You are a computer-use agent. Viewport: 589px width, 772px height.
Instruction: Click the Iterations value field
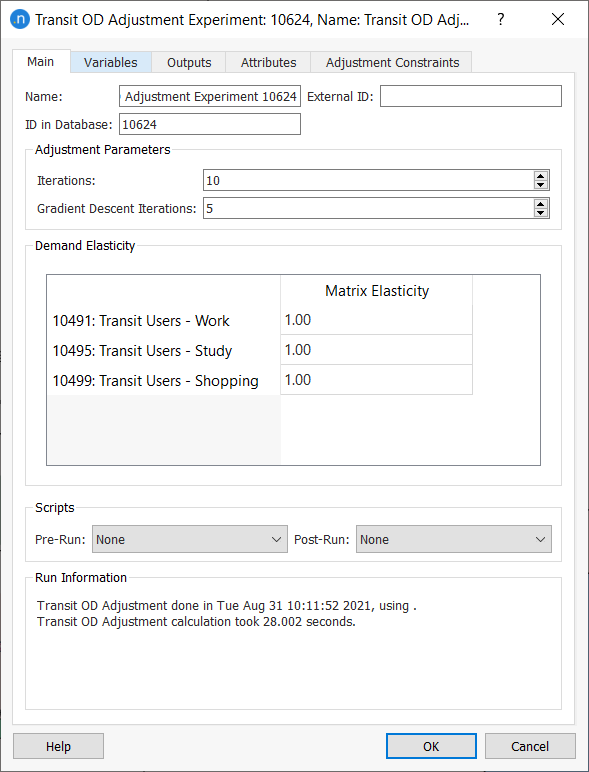pyautogui.click(x=368, y=180)
